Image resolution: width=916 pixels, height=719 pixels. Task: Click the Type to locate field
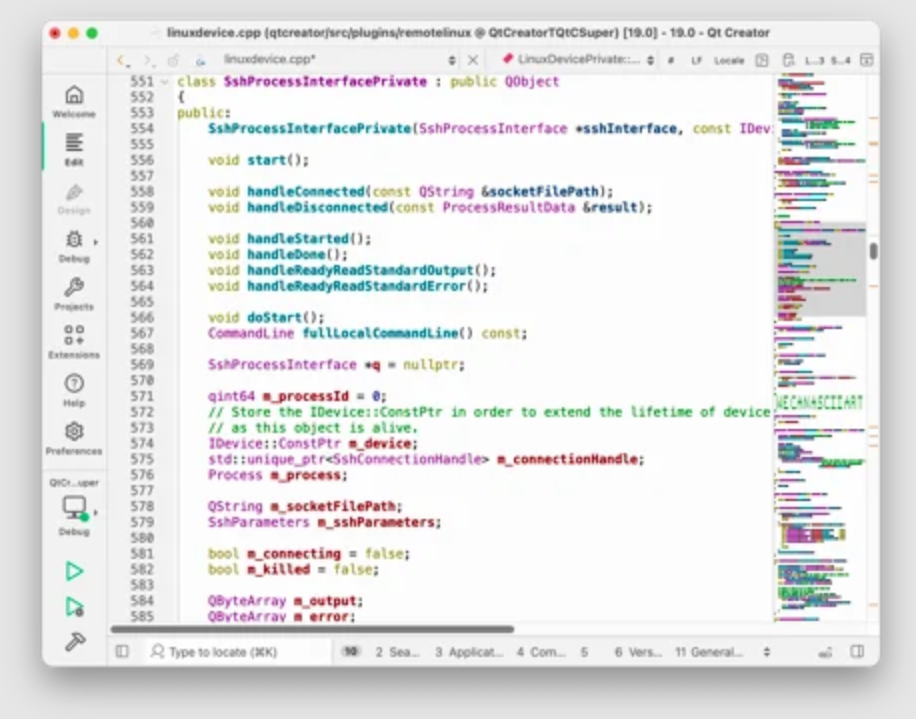pyautogui.click(x=235, y=652)
